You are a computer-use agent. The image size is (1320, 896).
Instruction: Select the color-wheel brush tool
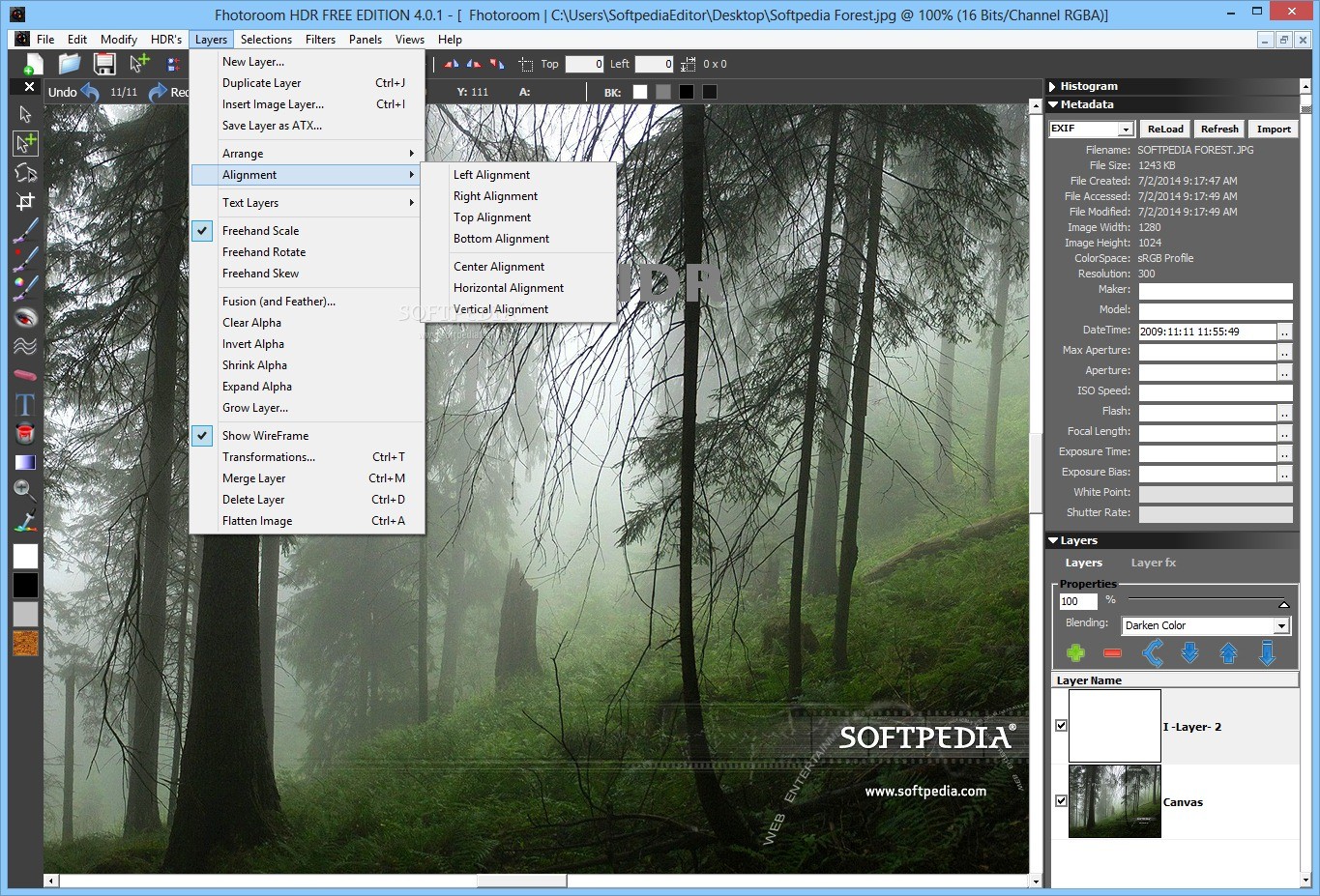[25, 288]
